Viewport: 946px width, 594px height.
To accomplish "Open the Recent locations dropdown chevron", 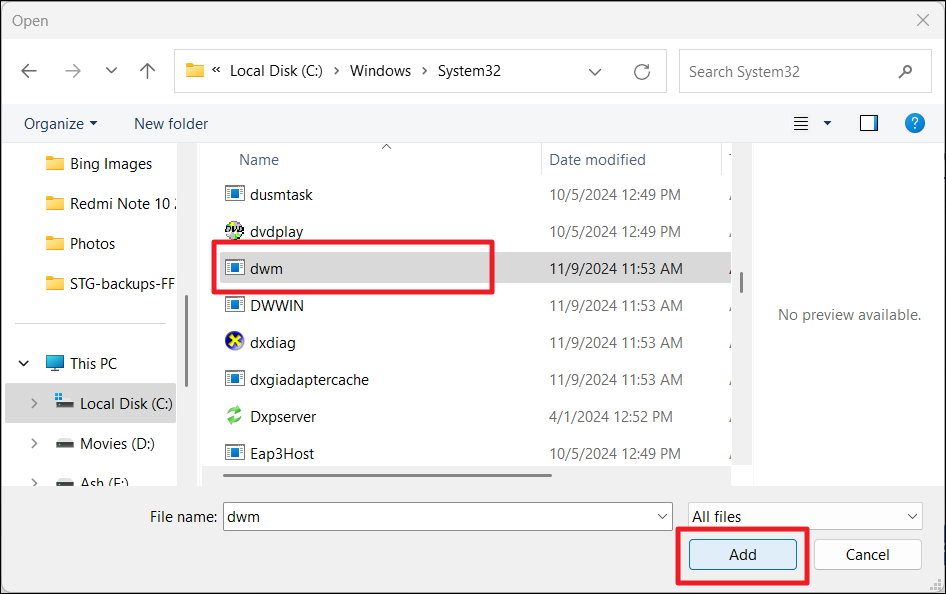I will (x=111, y=71).
